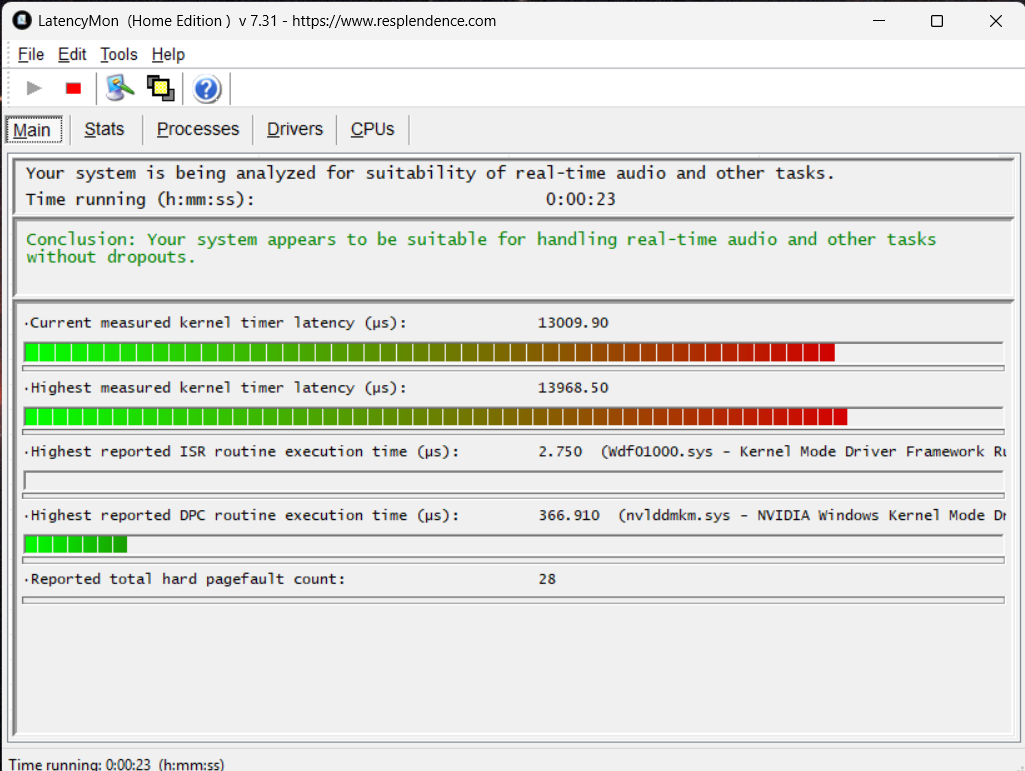
Task: Maximize the LatencyMon window
Action: [x=937, y=21]
